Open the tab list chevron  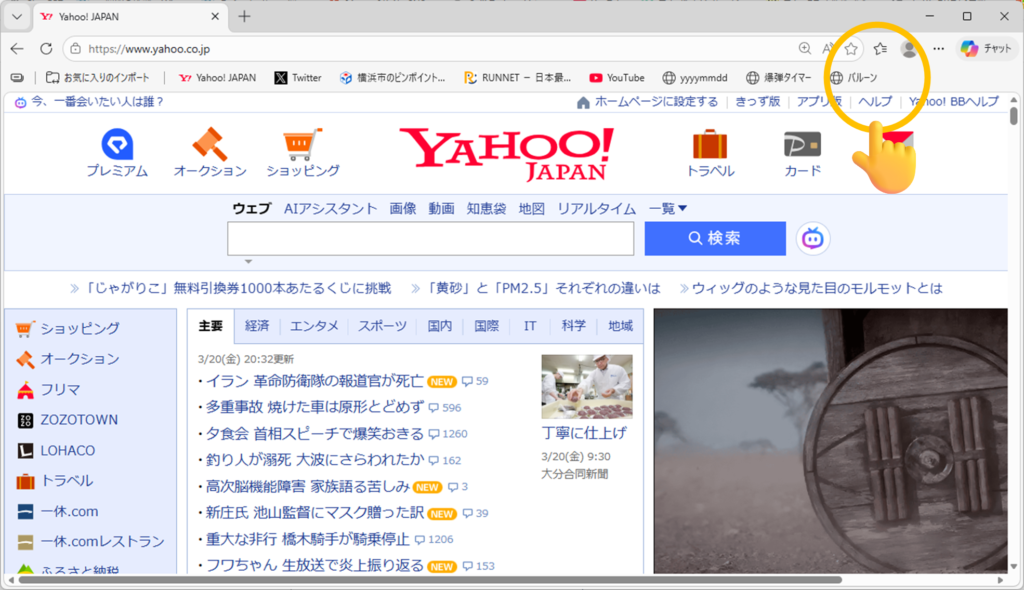16,17
